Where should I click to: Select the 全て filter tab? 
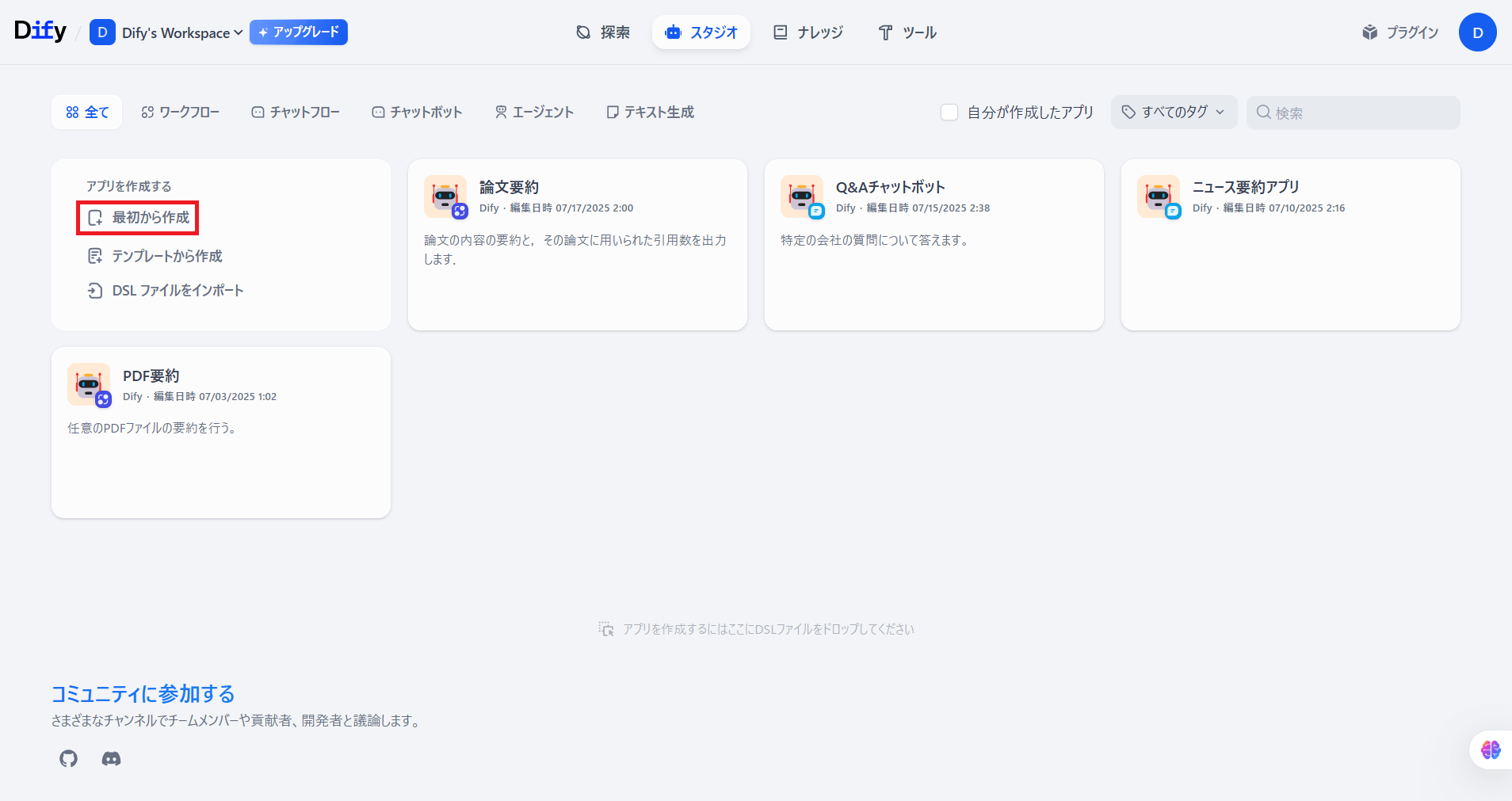(86, 112)
